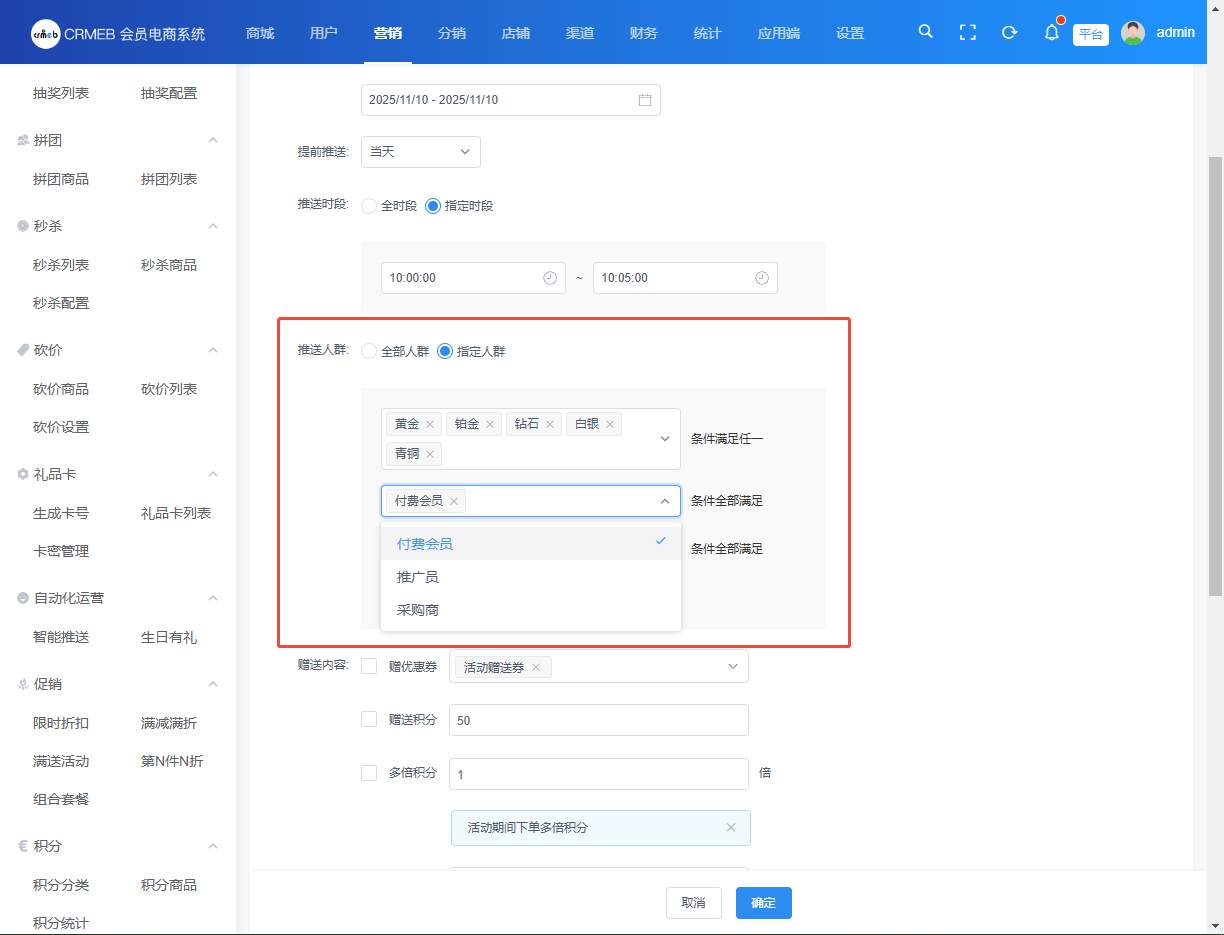Open the notification bell
Screen dimensions: 1224x935
(x=1051, y=32)
